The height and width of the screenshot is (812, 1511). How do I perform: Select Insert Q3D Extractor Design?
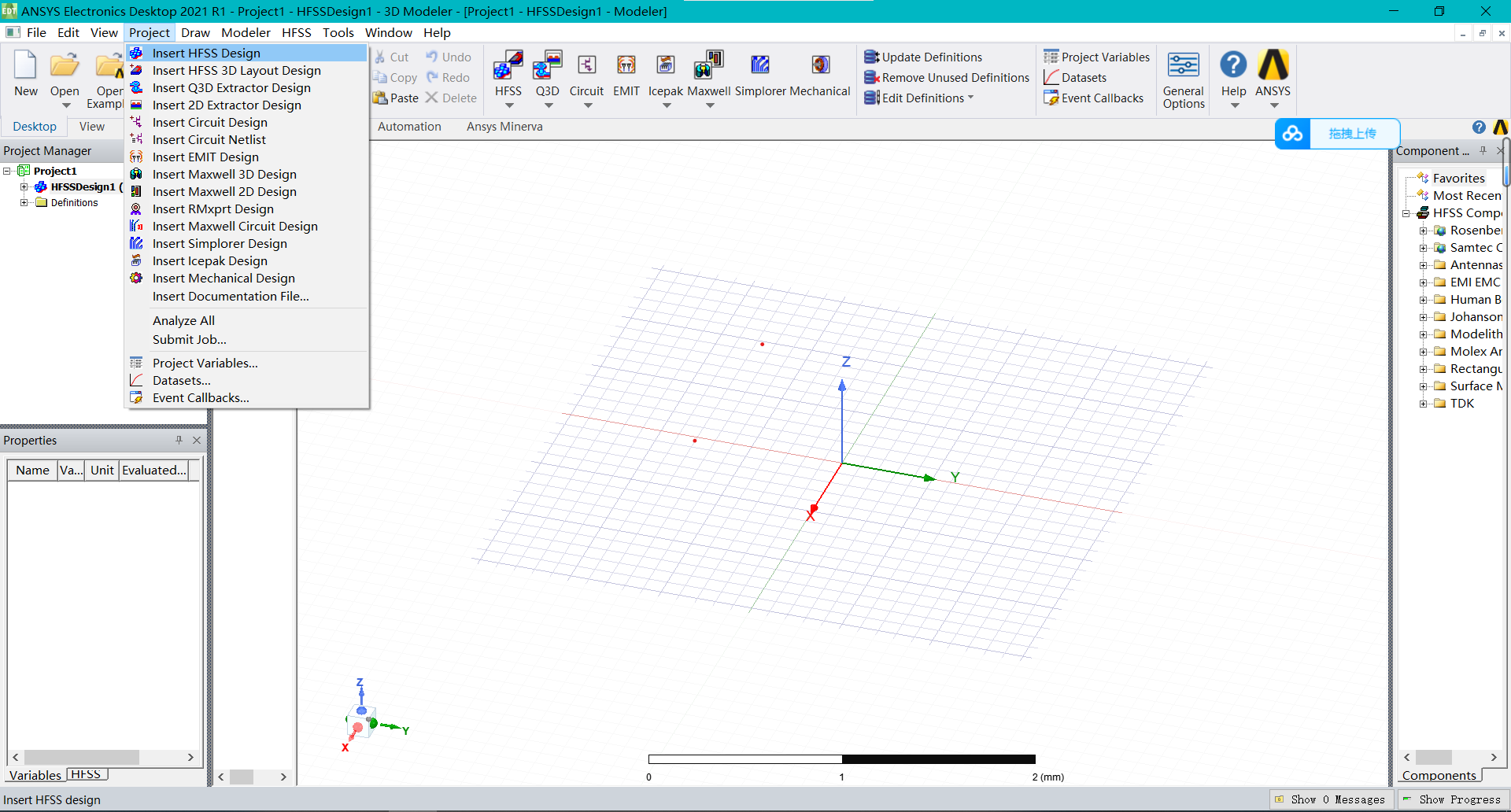click(247, 87)
